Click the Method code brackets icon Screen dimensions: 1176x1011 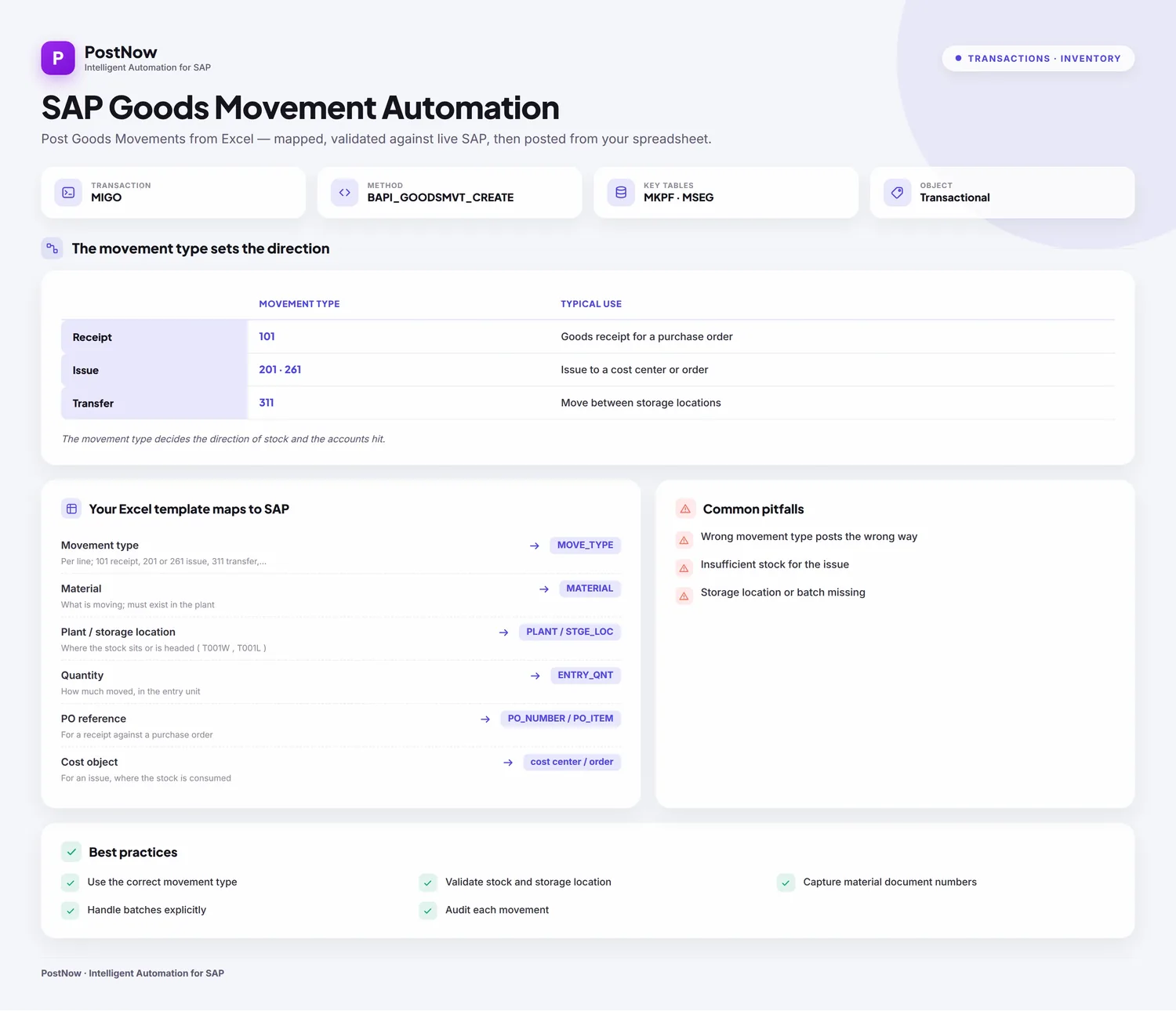click(x=344, y=192)
